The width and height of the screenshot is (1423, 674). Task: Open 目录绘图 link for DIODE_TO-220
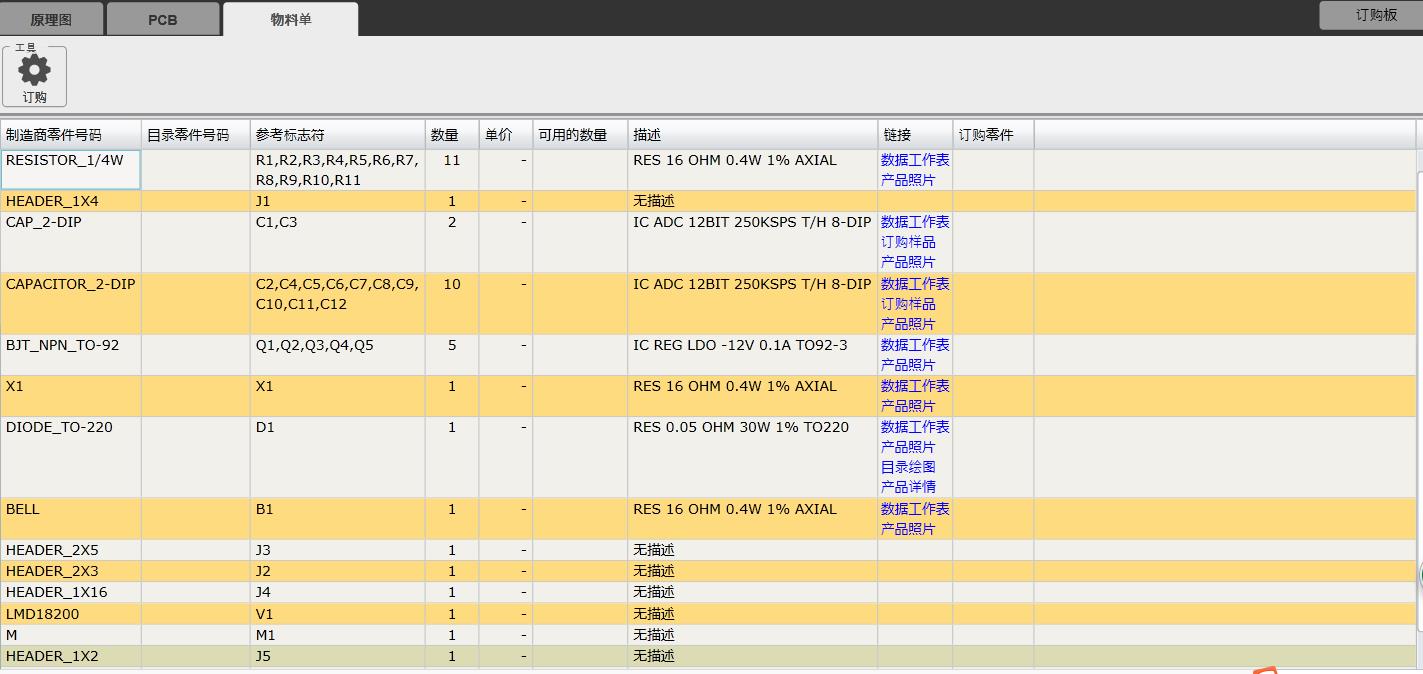908,467
